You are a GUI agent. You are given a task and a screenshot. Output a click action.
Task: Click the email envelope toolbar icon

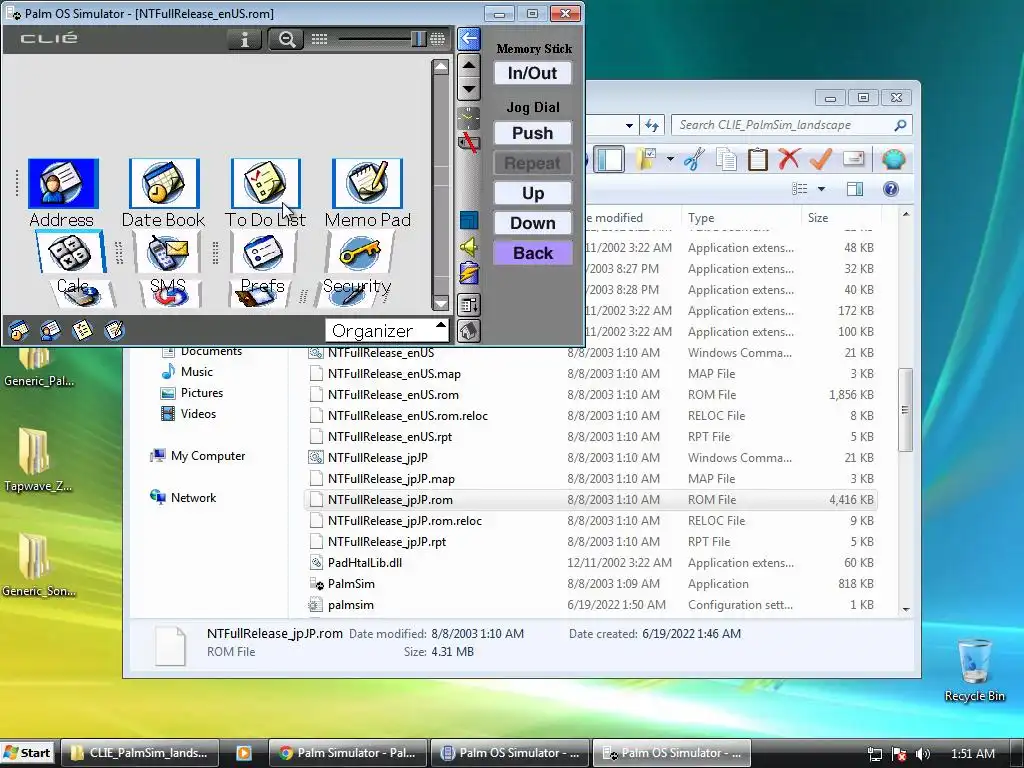tap(854, 159)
